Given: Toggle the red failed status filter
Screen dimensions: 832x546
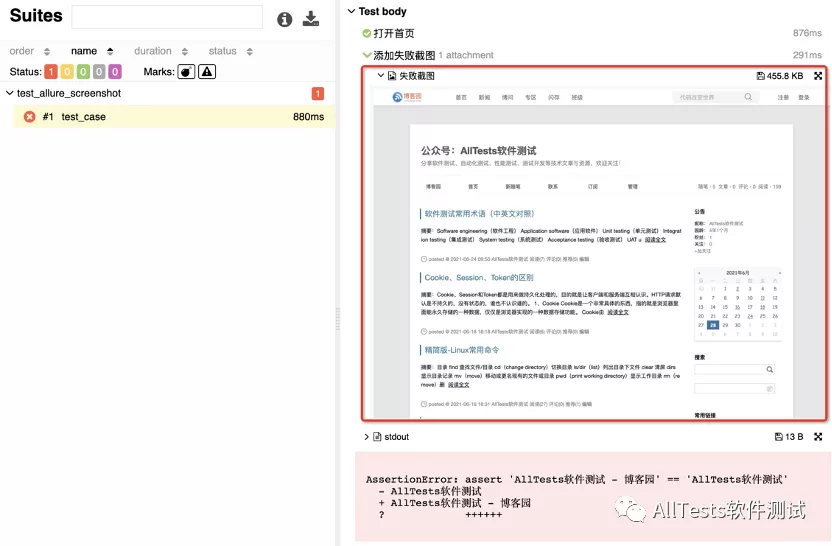Looking at the screenshot, I should [51, 72].
